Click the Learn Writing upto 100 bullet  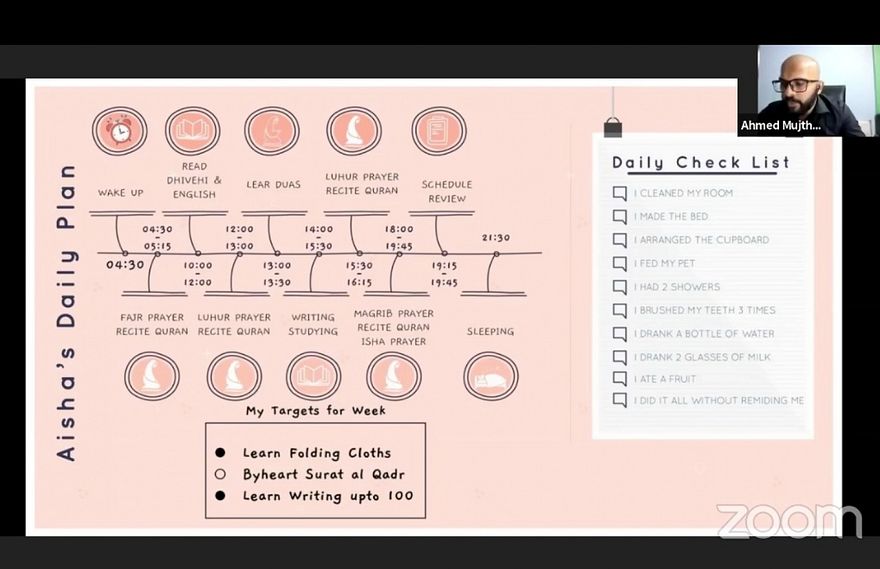pos(220,495)
